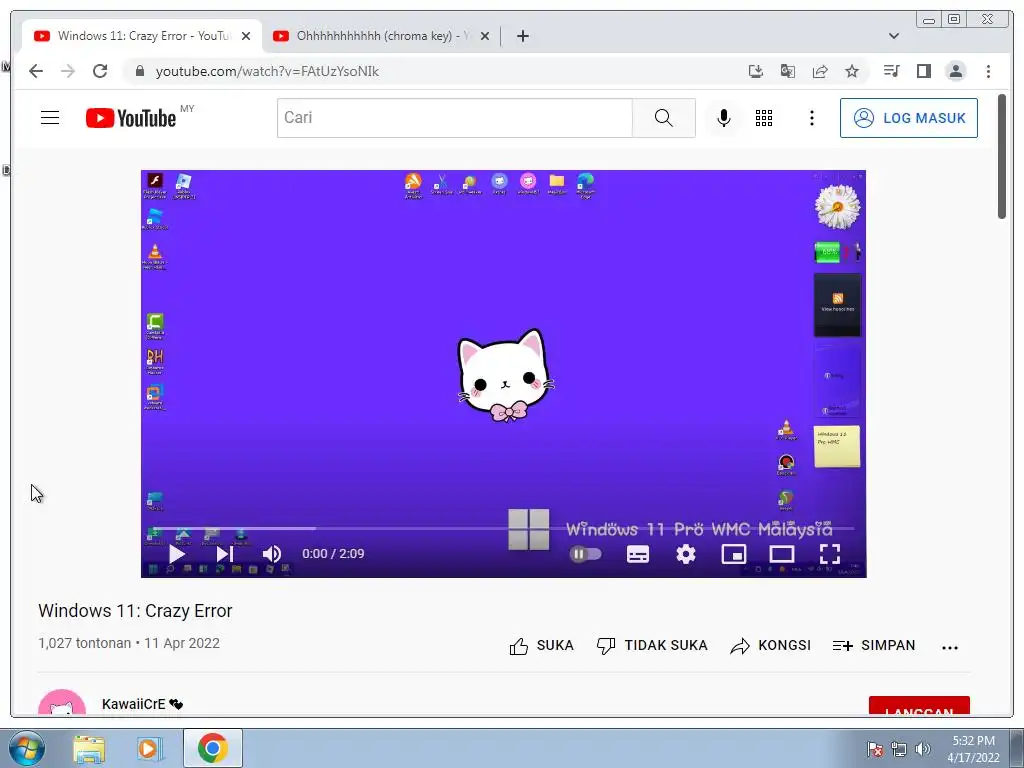This screenshot has width=1024, height=768.
Task: Toggle autoplay switch in player
Action: pos(585,554)
